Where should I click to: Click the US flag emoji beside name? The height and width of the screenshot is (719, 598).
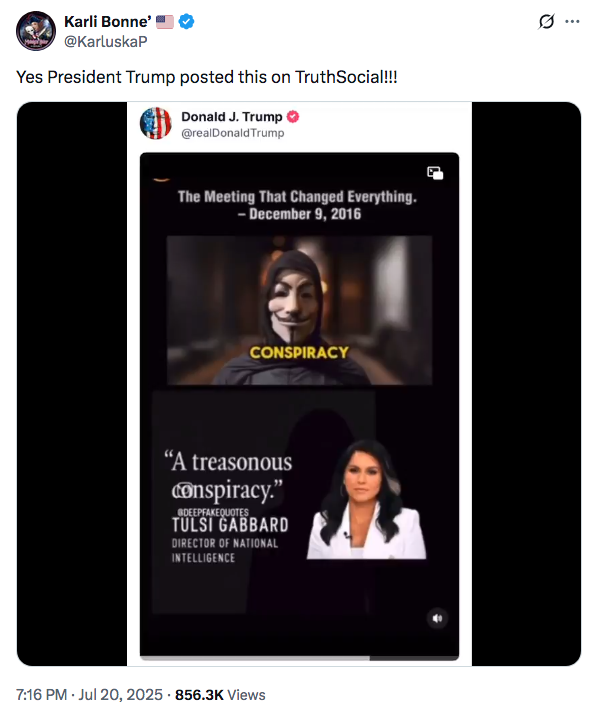click(x=165, y=22)
